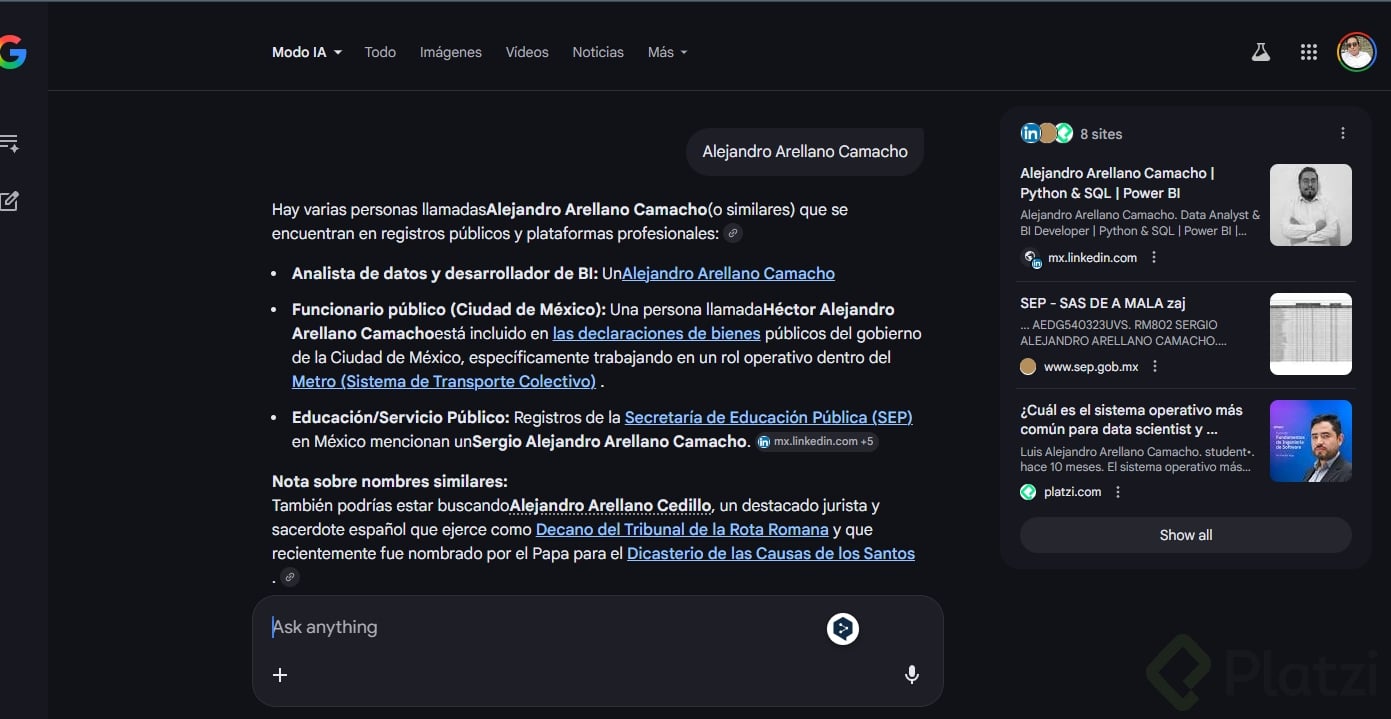
Task: Click the link icon after the intro paragraph
Action: (x=733, y=234)
